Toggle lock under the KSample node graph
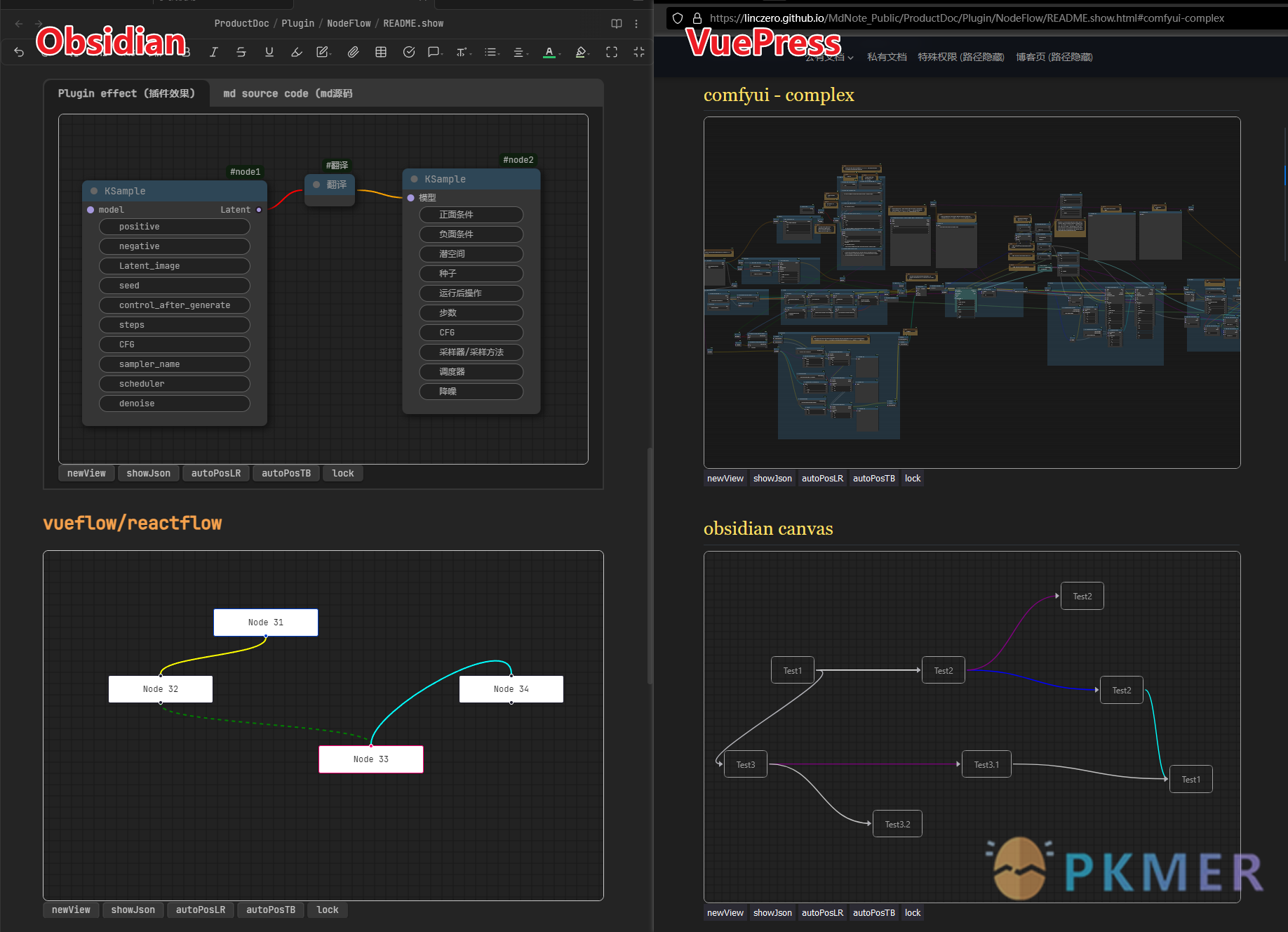The image size is (1288, 932). pos(342,473)
